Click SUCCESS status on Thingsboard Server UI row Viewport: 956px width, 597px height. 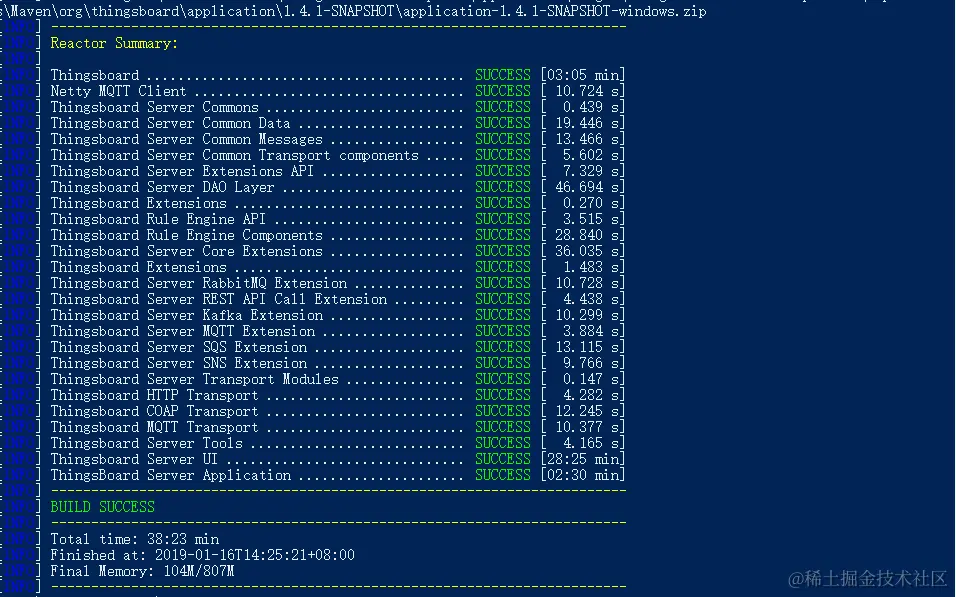click(503, 459)
